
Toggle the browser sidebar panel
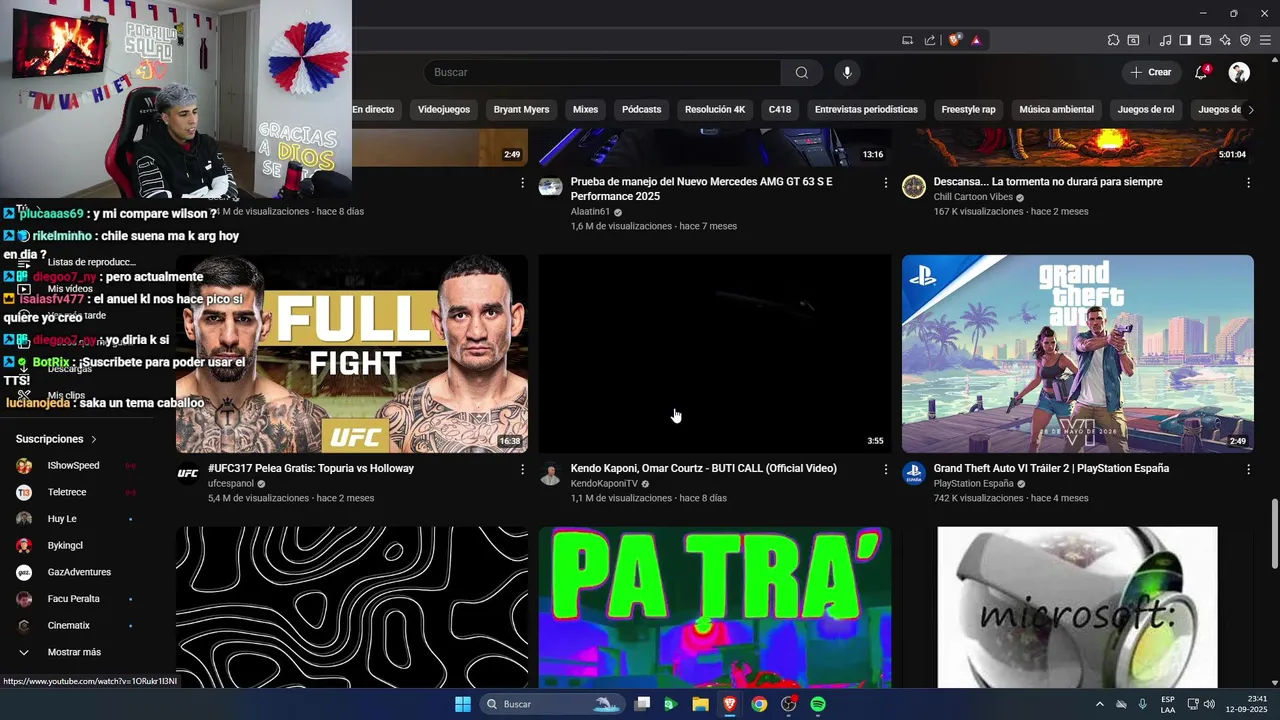tap(1185, 40)
